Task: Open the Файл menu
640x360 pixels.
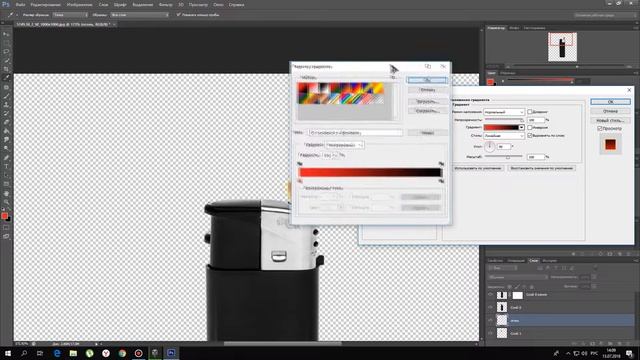Action: pos(20,5)
